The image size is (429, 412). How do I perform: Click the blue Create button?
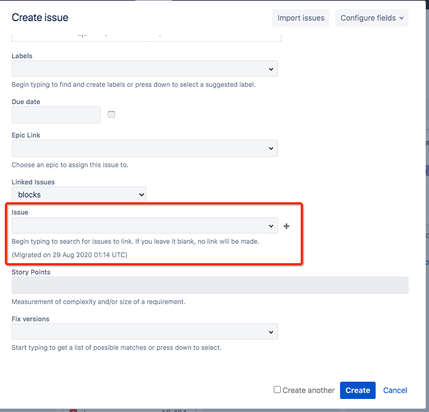(358, 390)
